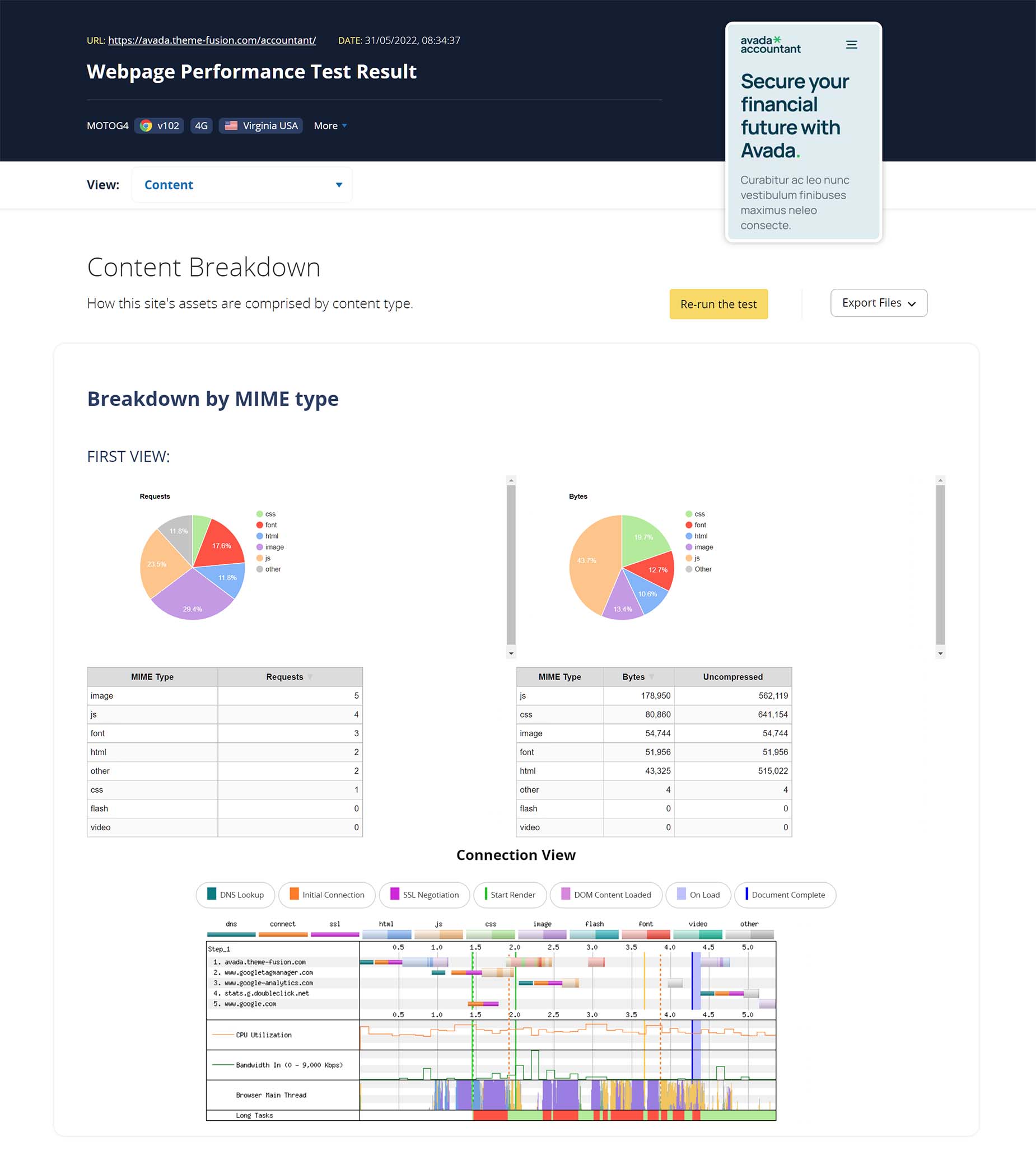Expand the More test settings menu

330,125
